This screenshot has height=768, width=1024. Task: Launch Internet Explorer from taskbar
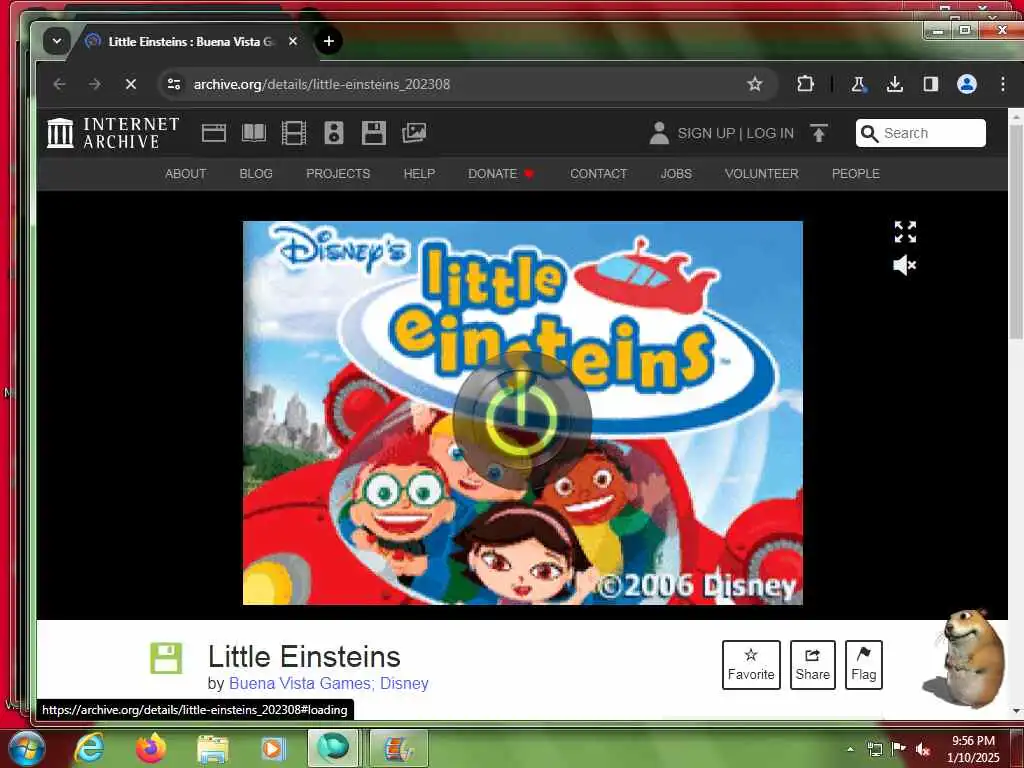point(89,748)
